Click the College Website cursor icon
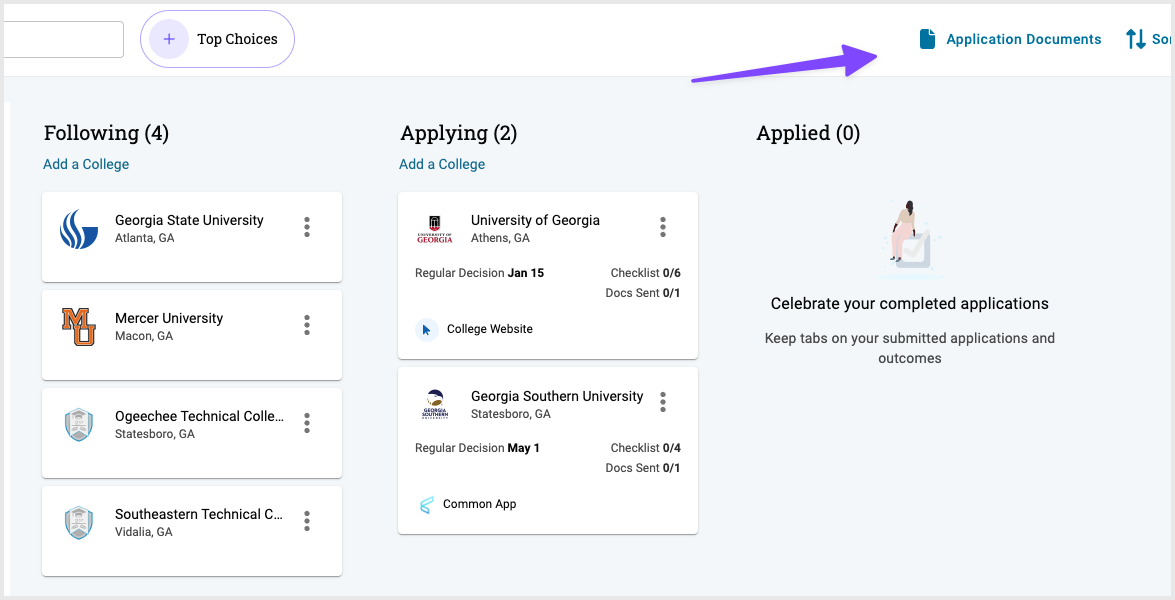 (426, 330)
